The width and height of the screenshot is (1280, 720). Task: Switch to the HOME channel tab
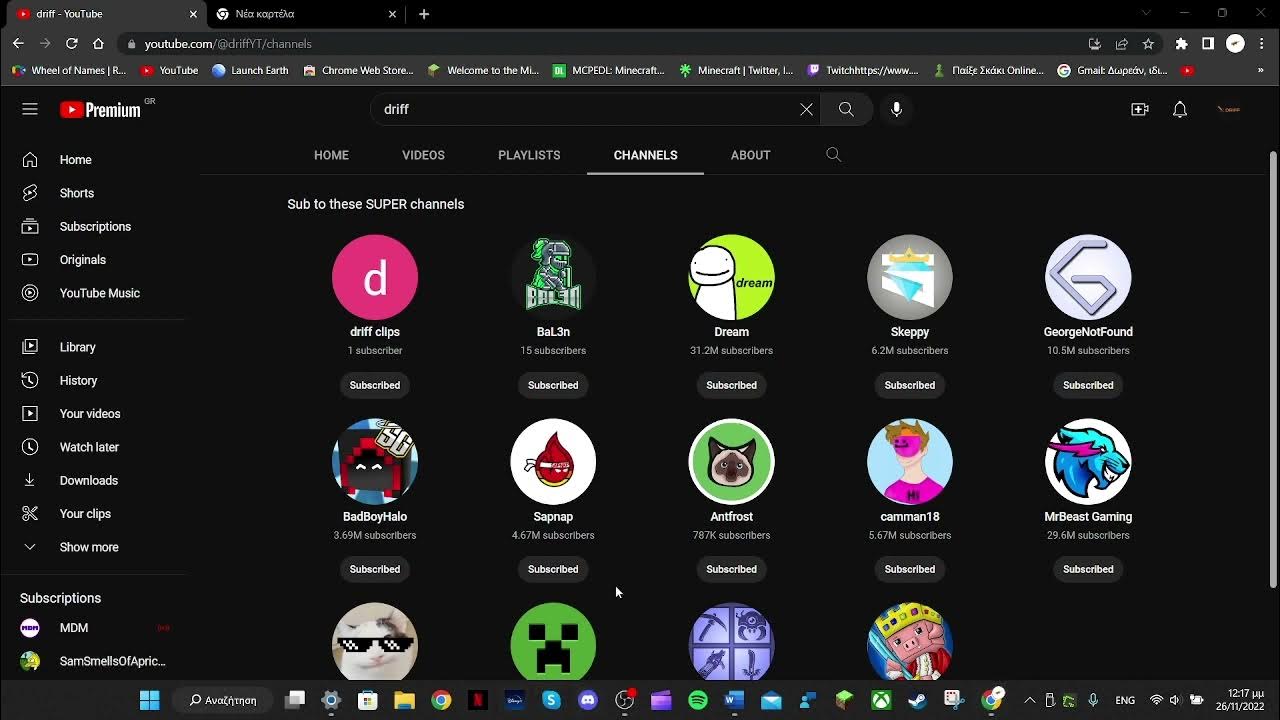tap(331, 155)
